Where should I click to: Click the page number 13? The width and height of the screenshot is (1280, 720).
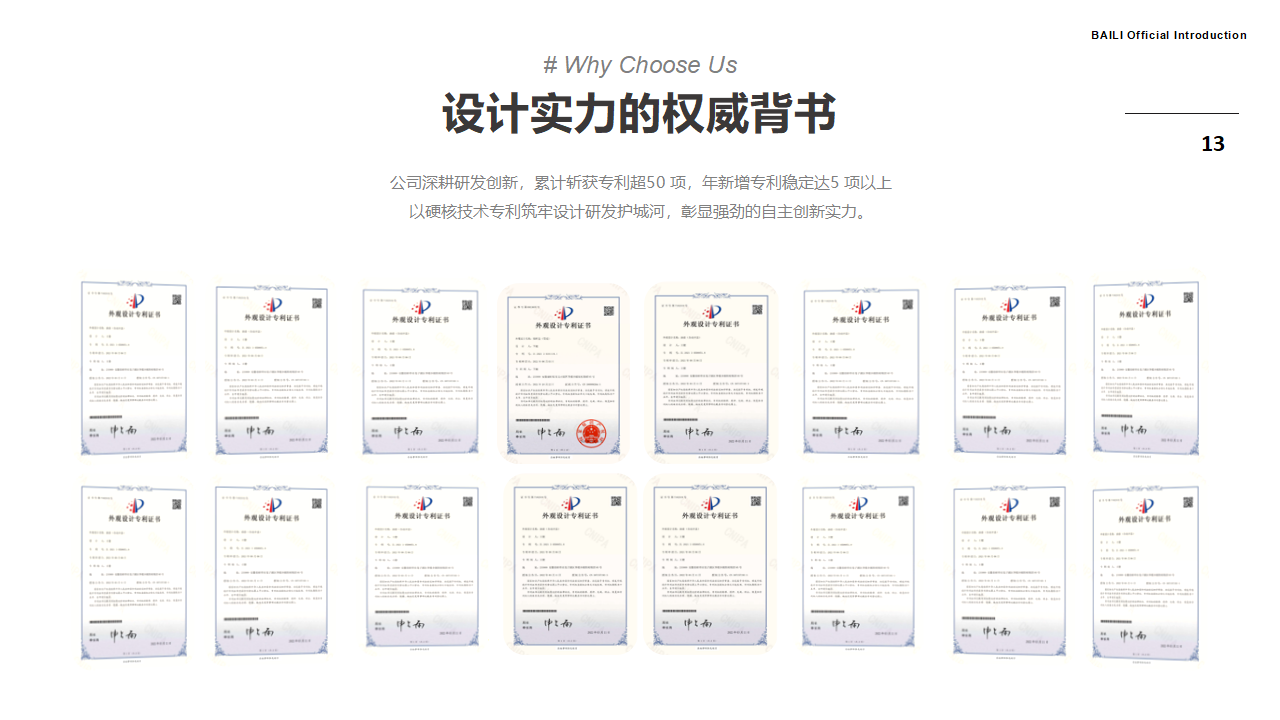1212,145
